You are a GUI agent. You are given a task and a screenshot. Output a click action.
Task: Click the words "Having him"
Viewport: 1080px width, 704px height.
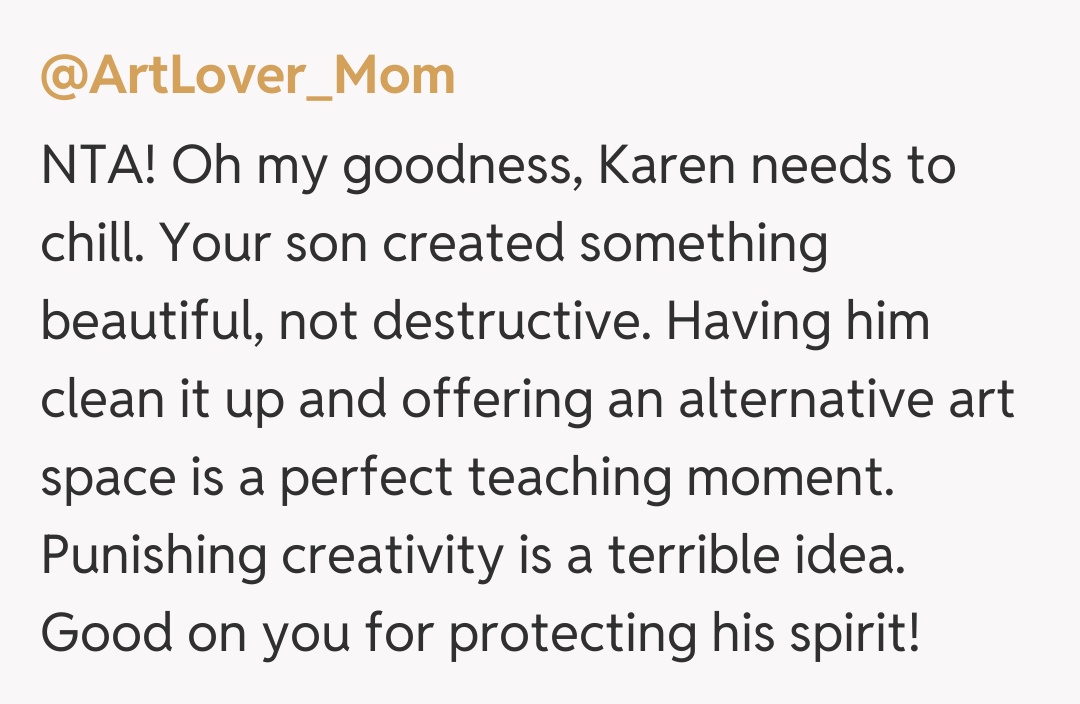point(798,323)
